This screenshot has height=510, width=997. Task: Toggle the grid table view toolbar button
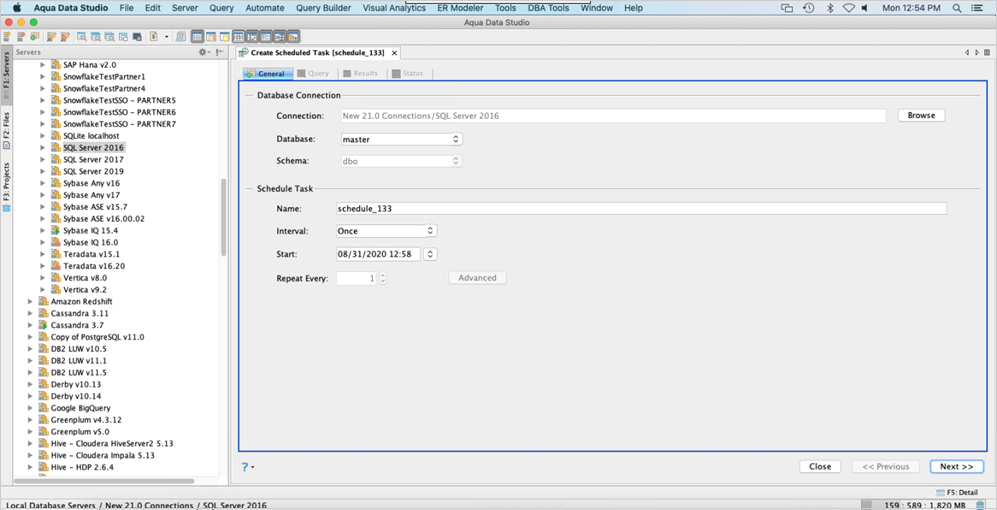[238, 37]
